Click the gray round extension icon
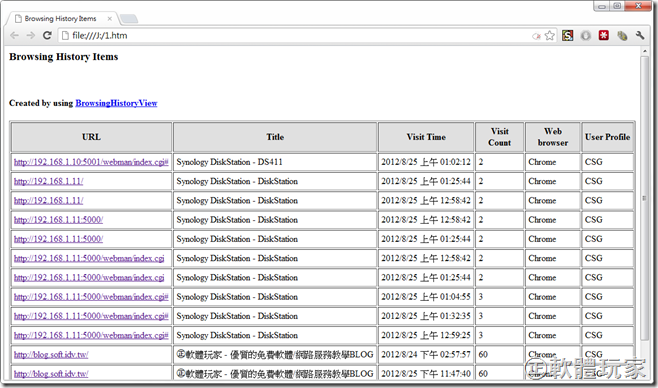 point(585,36)
